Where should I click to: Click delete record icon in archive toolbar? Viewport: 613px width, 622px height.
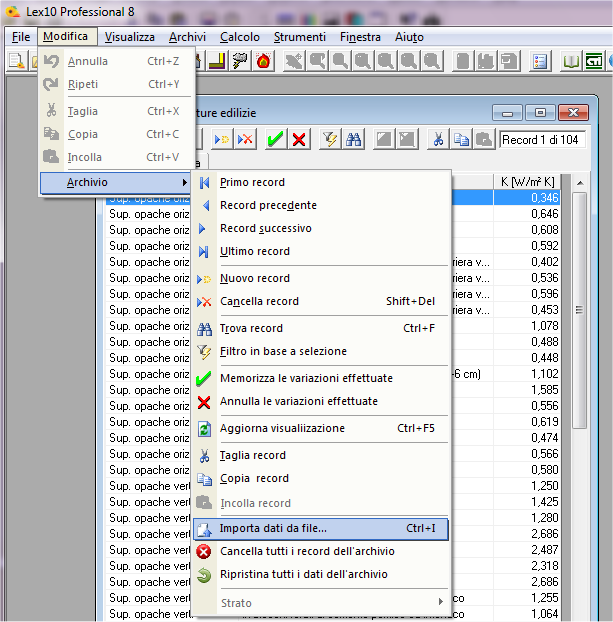pos(245,139)
